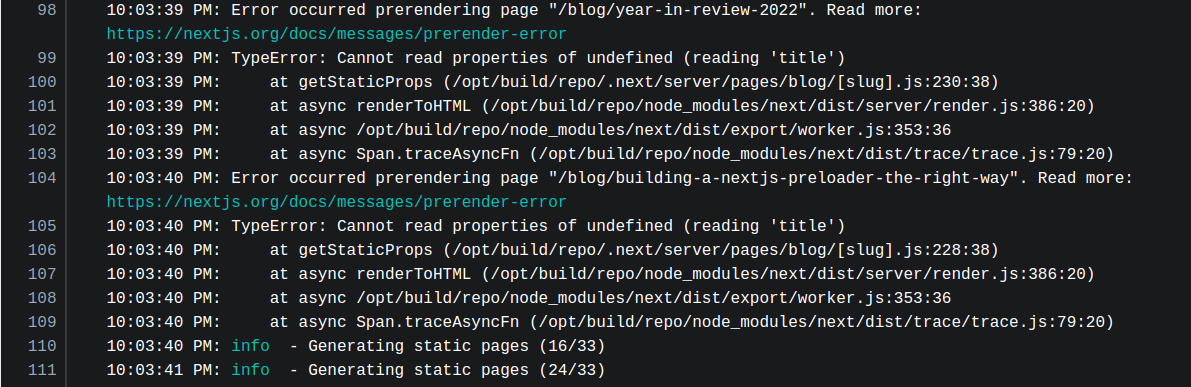Select line number 100
This screenshot has width=1191, height=387.
(42, 82)
